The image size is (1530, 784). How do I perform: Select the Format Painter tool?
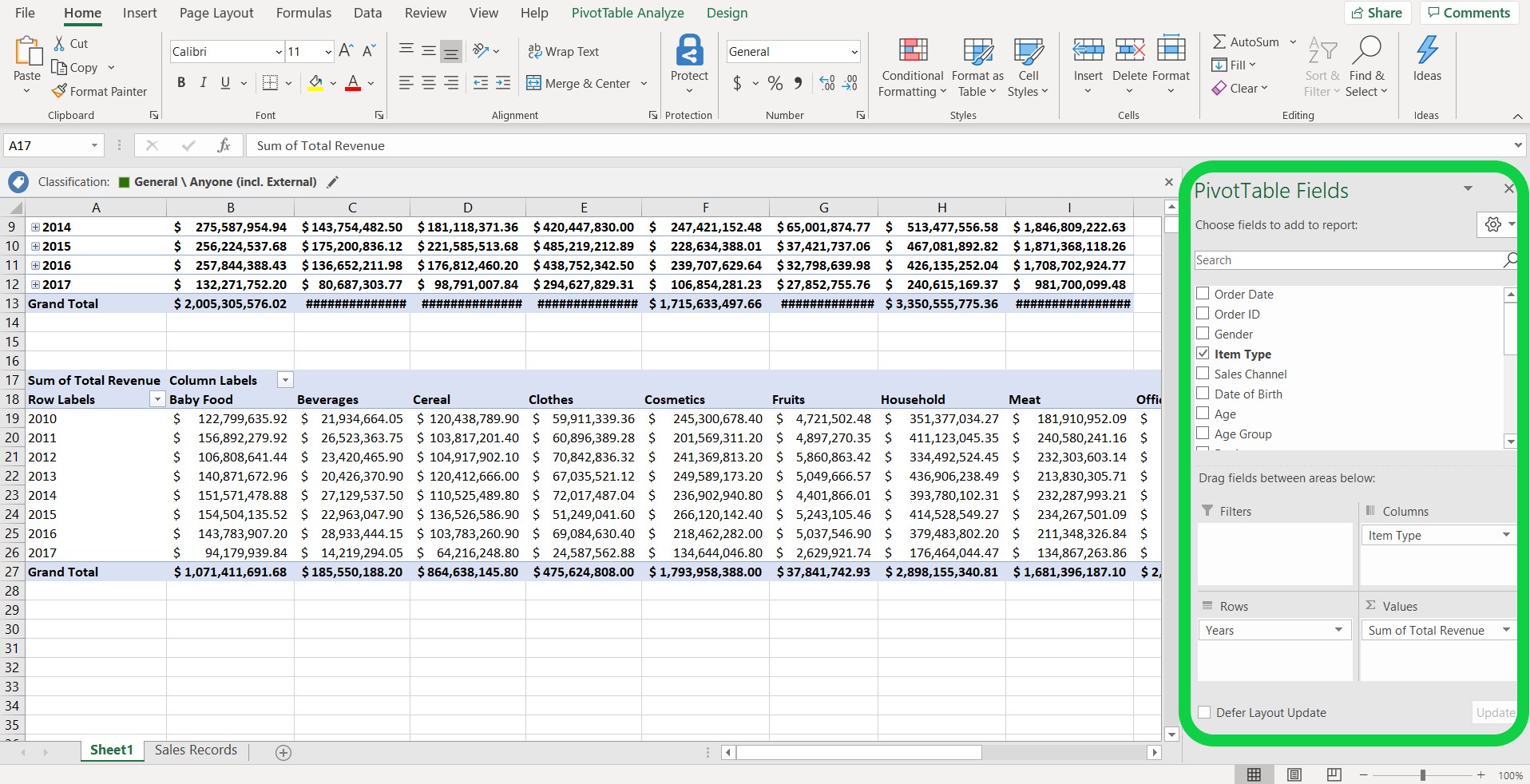pos(99,90)
